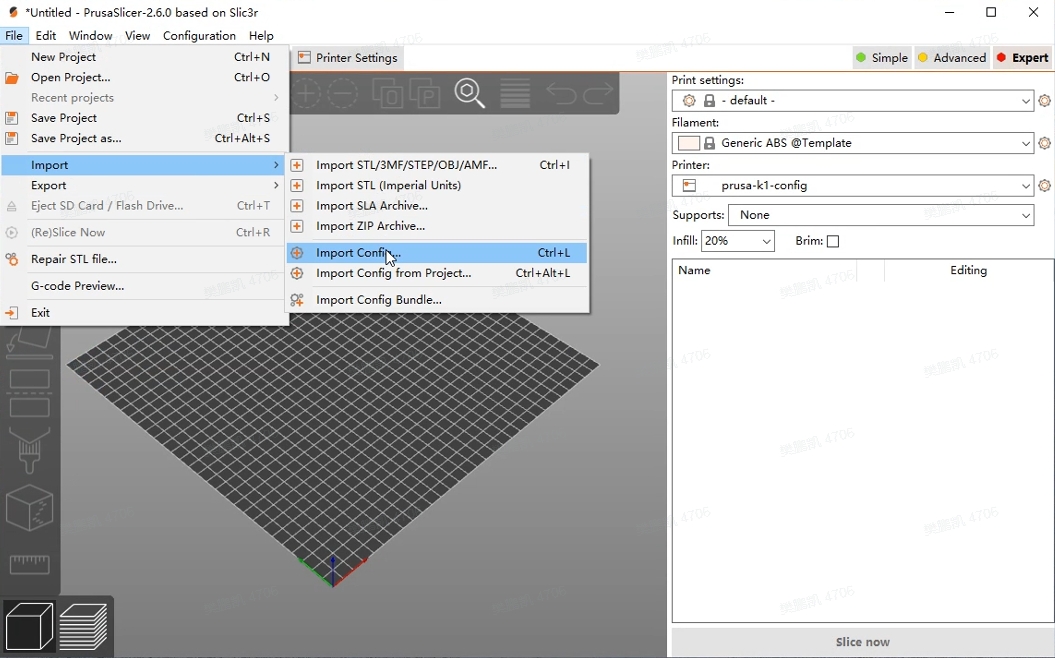Choose G-code Preview menu entry

click(x=143, y=286)
